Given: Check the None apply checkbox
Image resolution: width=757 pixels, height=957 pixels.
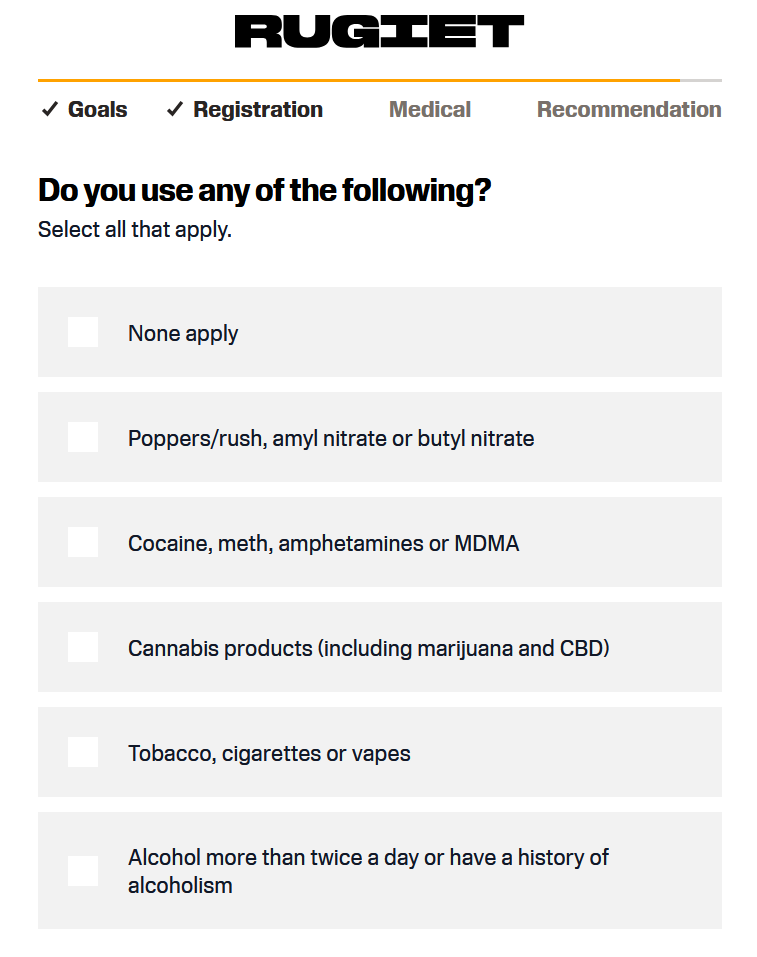Looking at the screenshot, I should 83,332.
